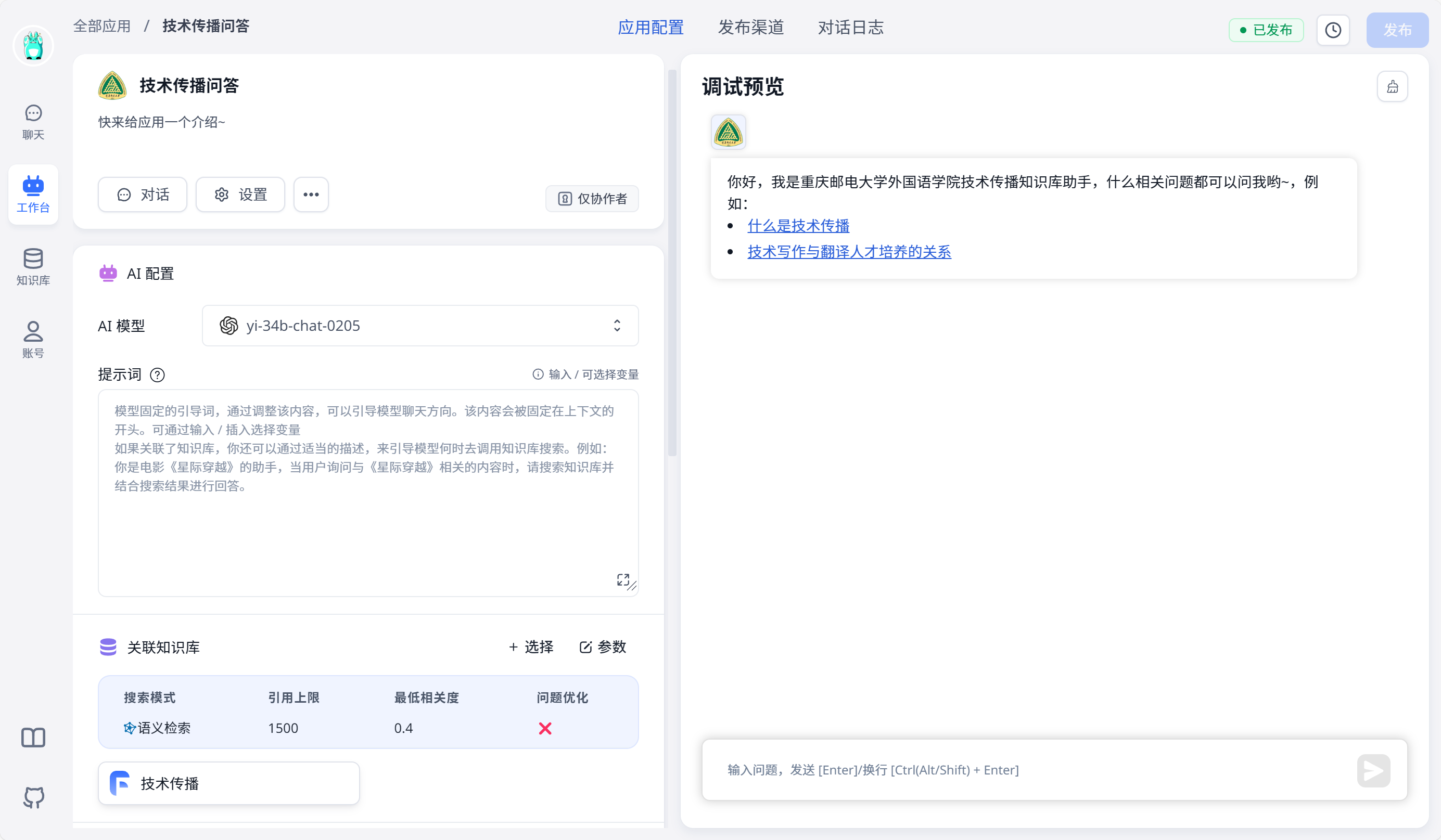This screenshot has height=840, width=1441.
Task: Open the three-dots more options menu
Action: (311, 195)
